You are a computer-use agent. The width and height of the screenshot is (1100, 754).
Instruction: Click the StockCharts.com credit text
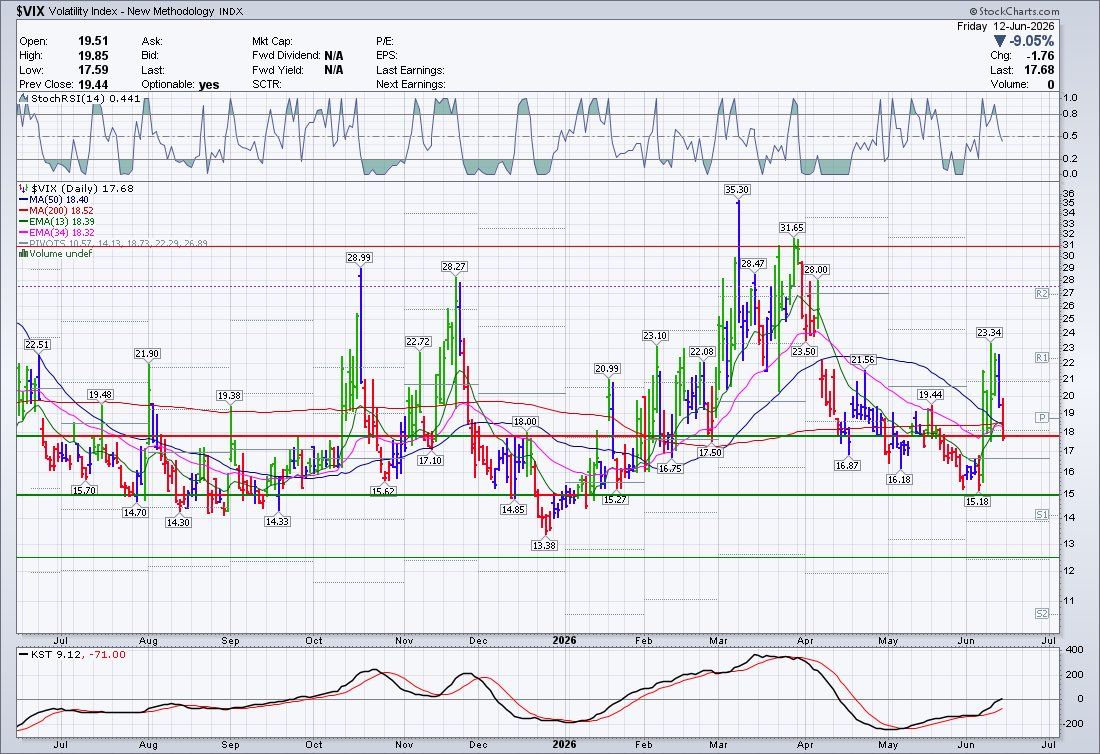[x=1014, y=11]
